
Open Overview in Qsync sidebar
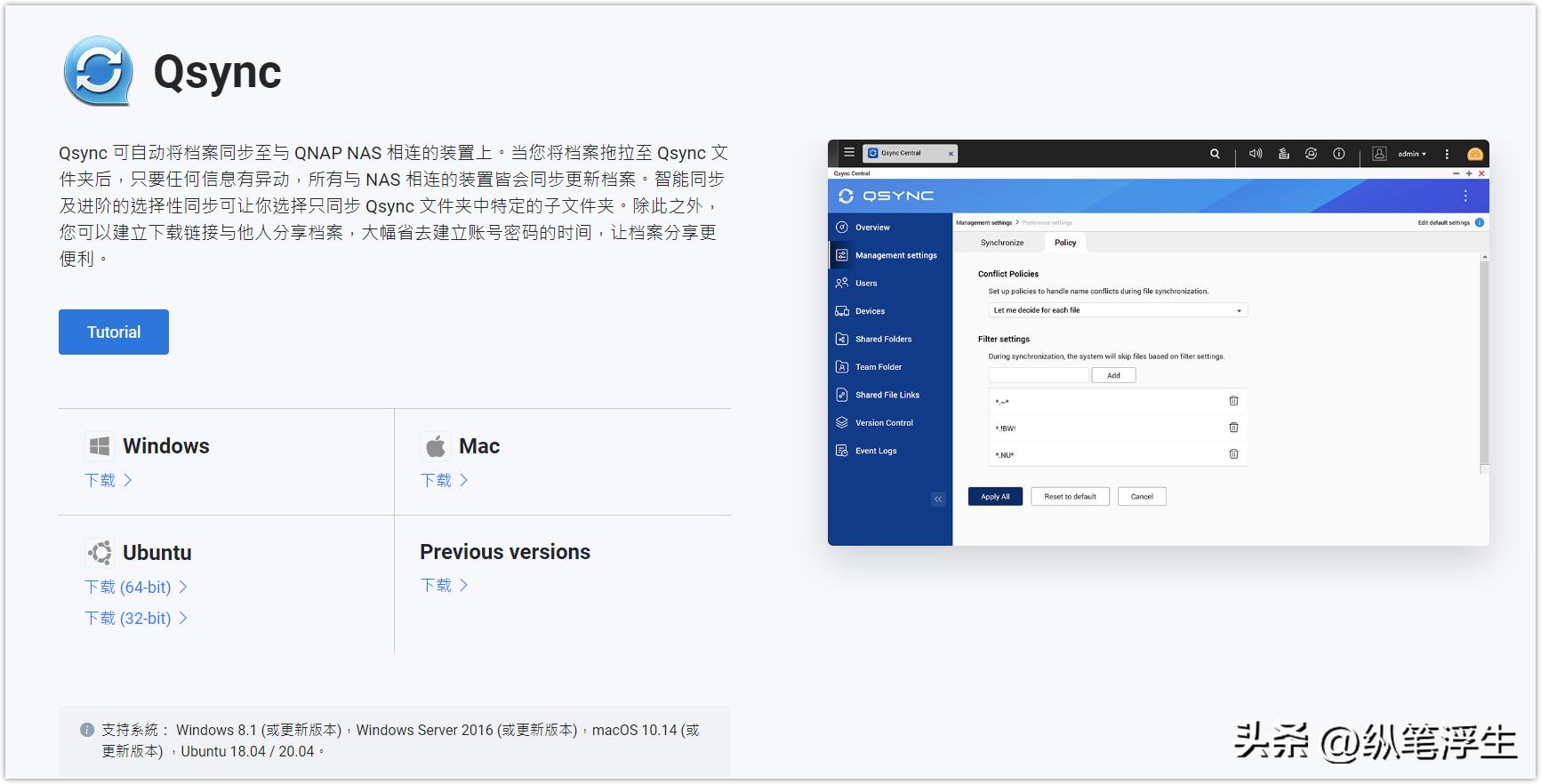[890, 228]
